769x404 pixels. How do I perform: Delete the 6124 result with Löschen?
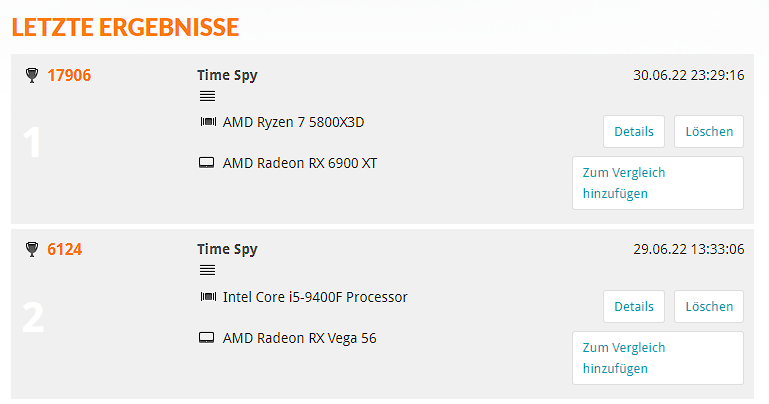click(x=709, y=306)
